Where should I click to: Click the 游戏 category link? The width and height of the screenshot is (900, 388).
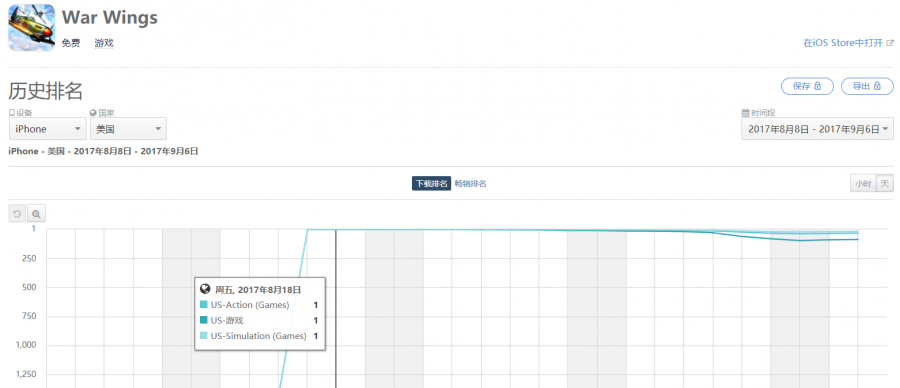(104, 43)
